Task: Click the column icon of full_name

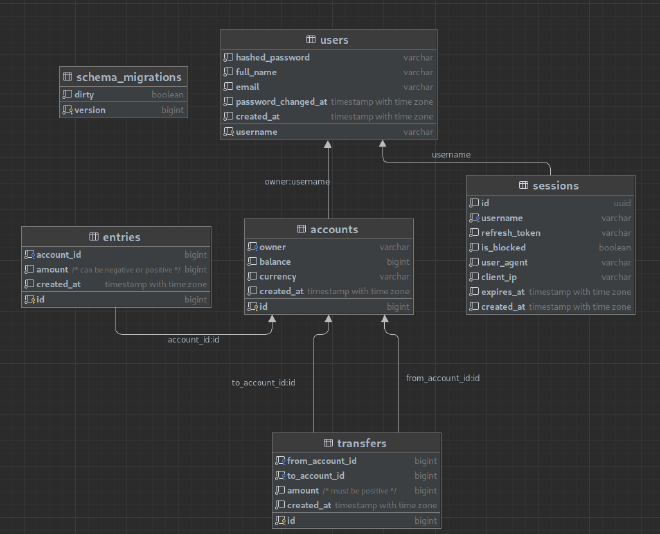Action: click(228, 72)
